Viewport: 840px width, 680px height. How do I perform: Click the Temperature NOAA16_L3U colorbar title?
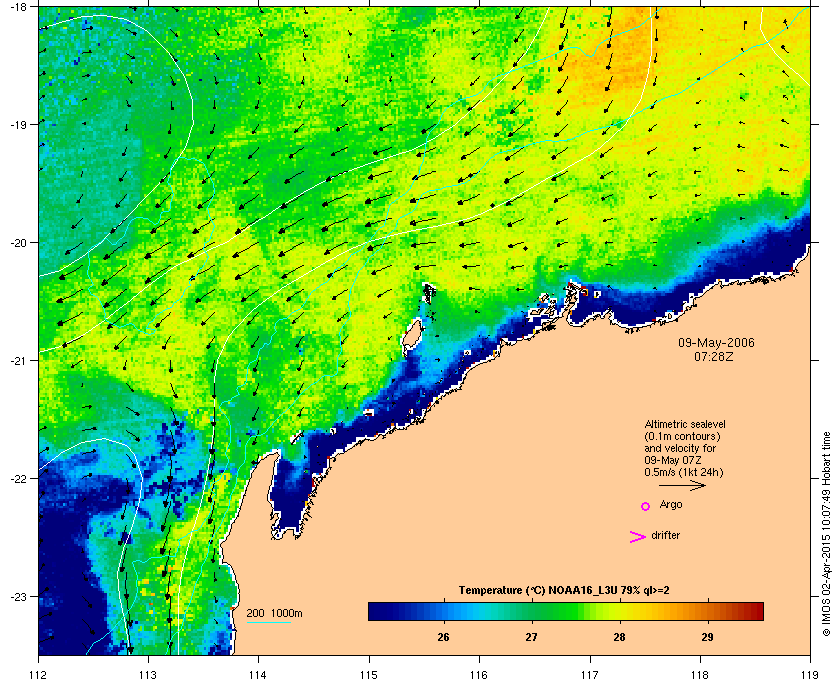tap(564, 591)
